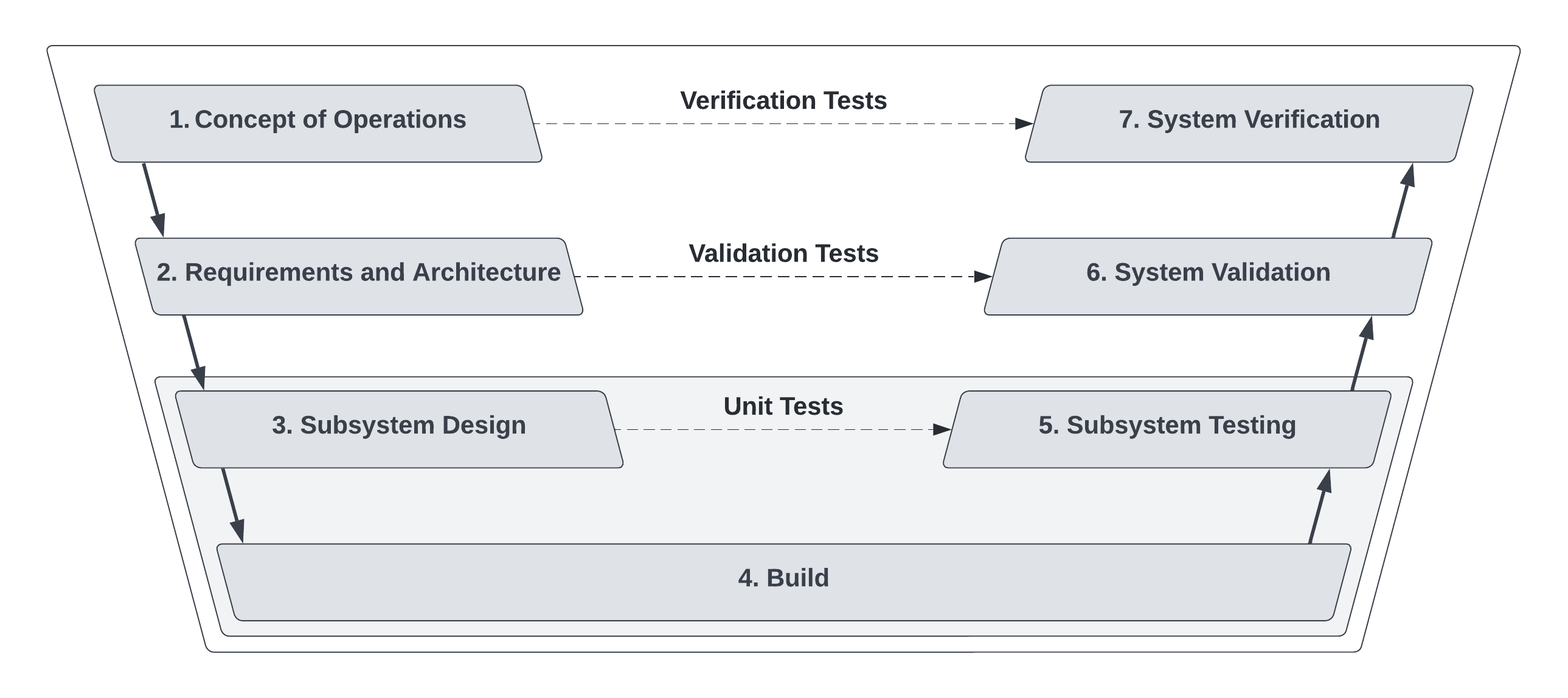Select dashed arrow pointing to System Validation

coord(783,276)
